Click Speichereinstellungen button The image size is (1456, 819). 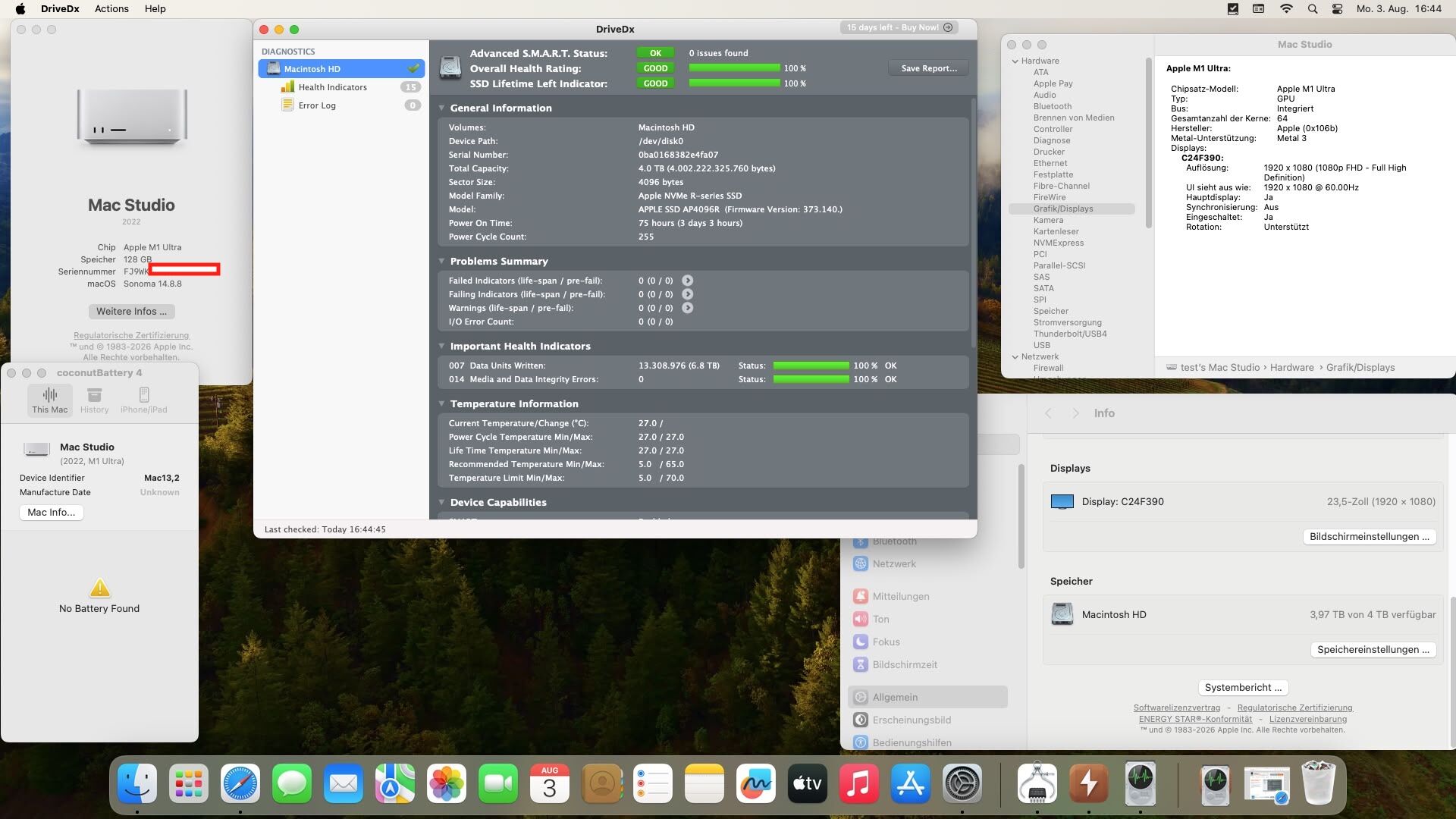[1373, 650]
